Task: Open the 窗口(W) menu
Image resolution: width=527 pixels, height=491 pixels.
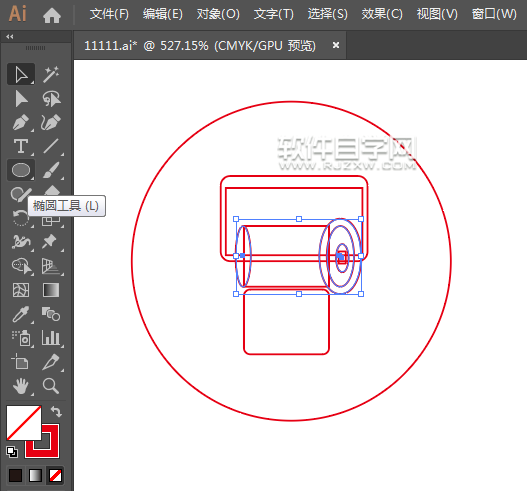Action: pos(494,14)
